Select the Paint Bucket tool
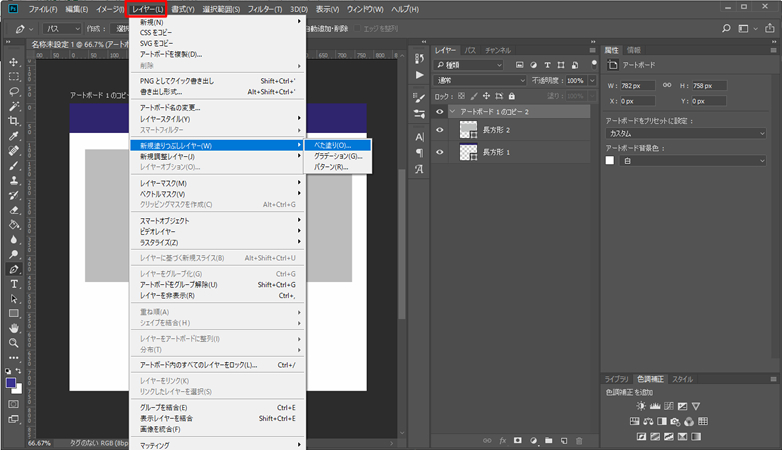Screen dimensions: 782x450 [14, 225]
